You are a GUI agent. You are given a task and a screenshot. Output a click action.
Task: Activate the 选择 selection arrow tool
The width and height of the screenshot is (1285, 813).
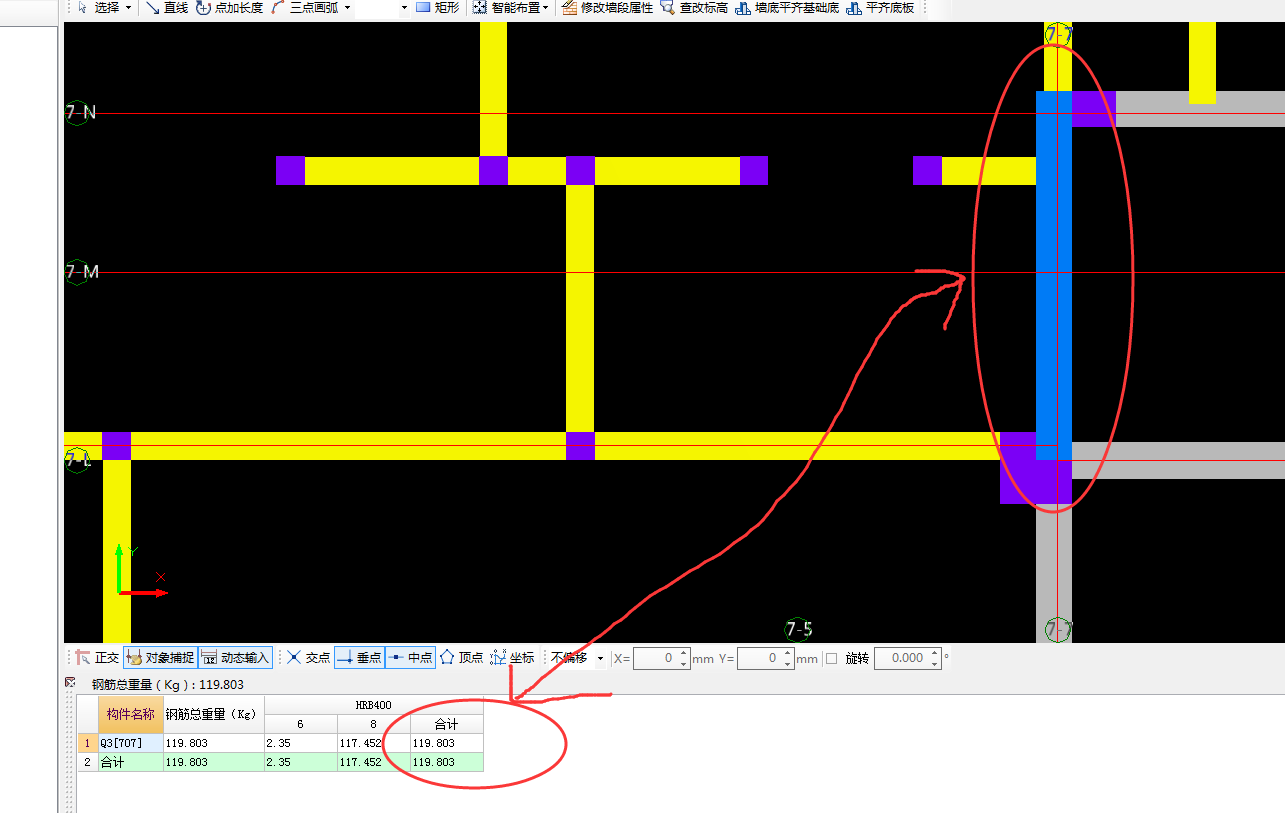pos(99,7)
